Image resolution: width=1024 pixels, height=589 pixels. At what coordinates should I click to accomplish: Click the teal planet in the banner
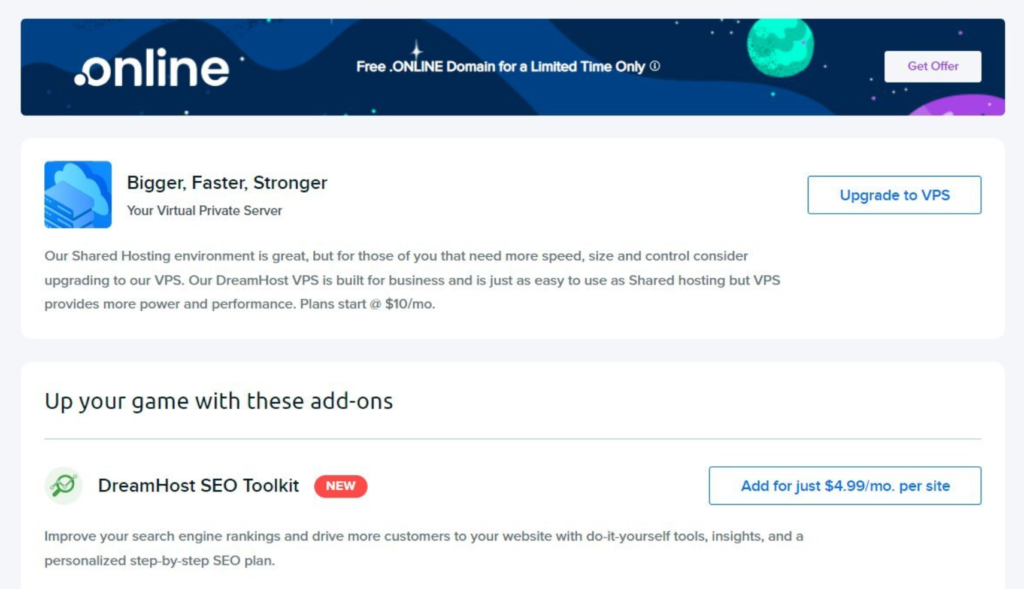pos(780,47)
